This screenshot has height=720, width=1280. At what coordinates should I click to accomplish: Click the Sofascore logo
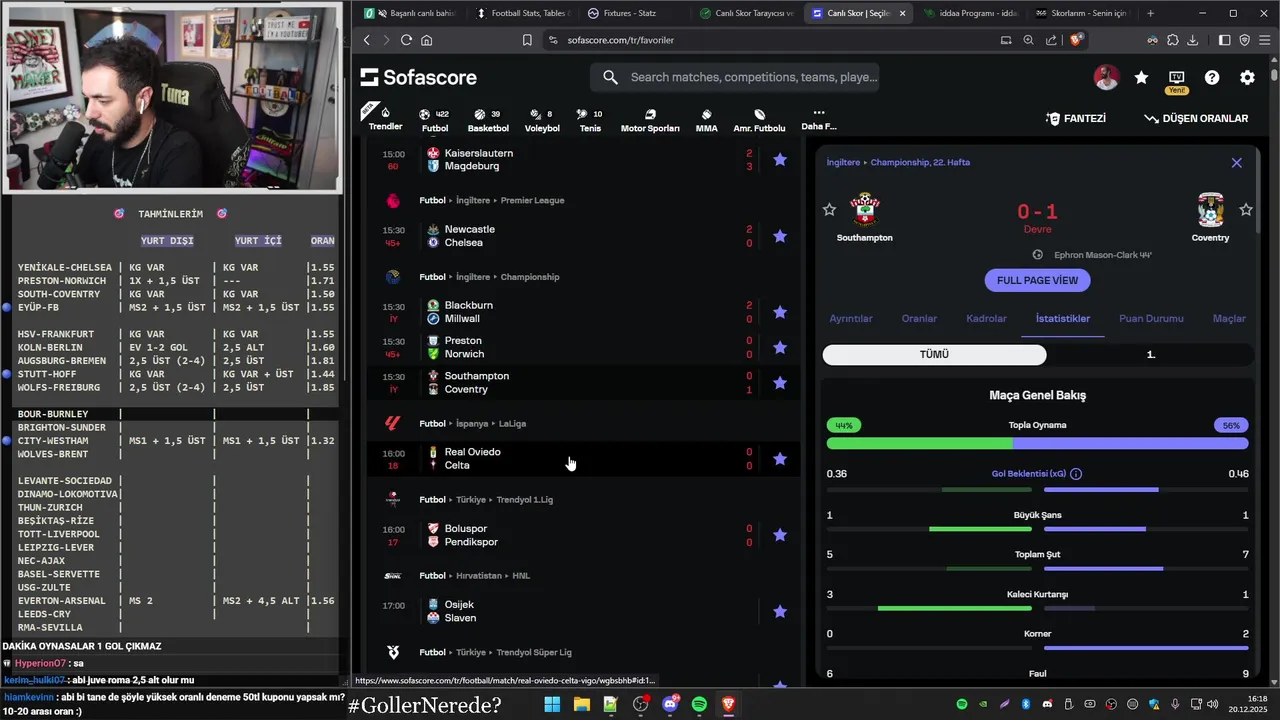(x=418, y=77)
